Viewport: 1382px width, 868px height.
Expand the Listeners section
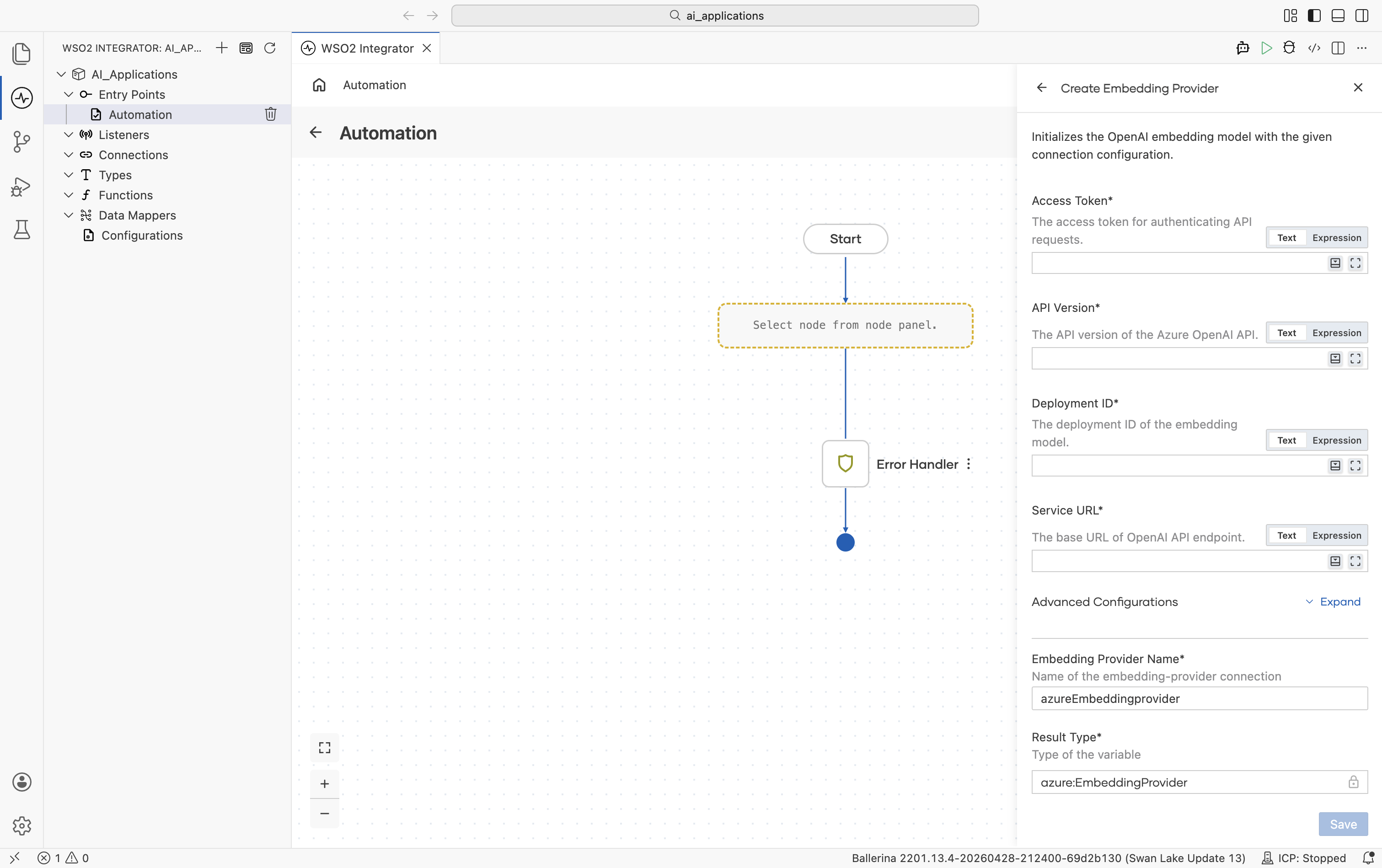68,134
